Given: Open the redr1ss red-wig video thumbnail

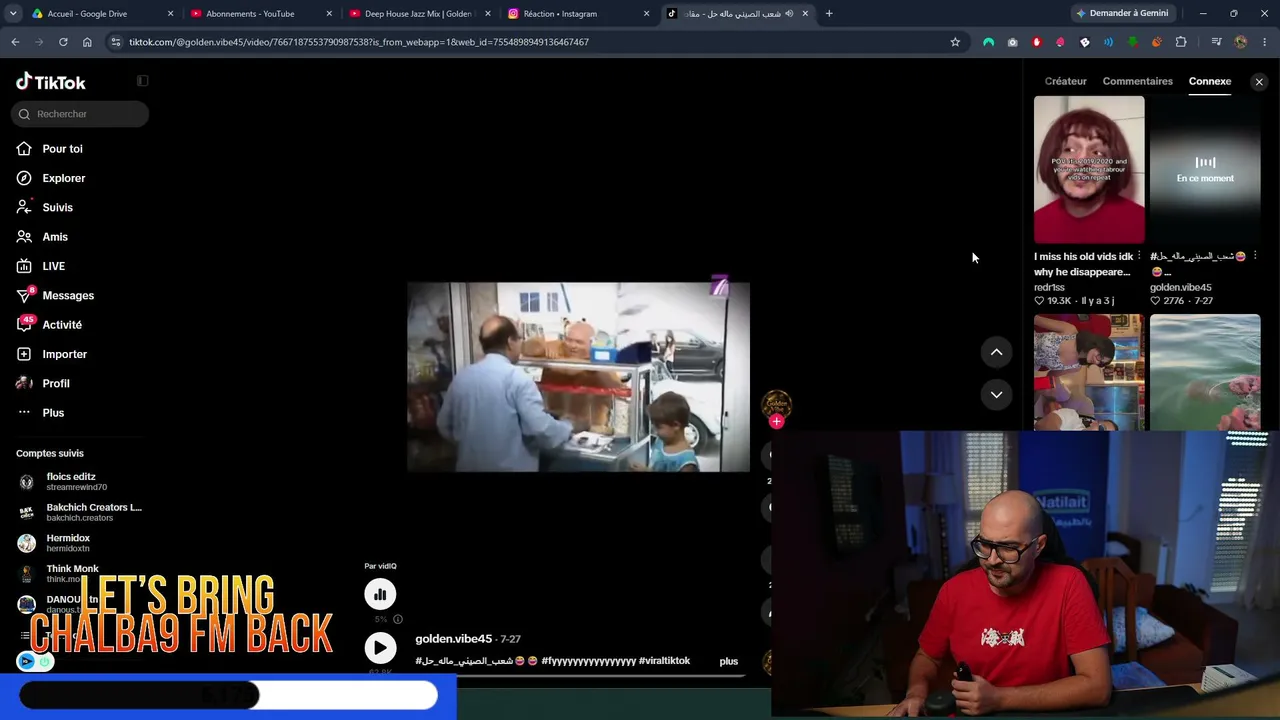Looking at the screenshot, I should click(x=1089, y=169).
